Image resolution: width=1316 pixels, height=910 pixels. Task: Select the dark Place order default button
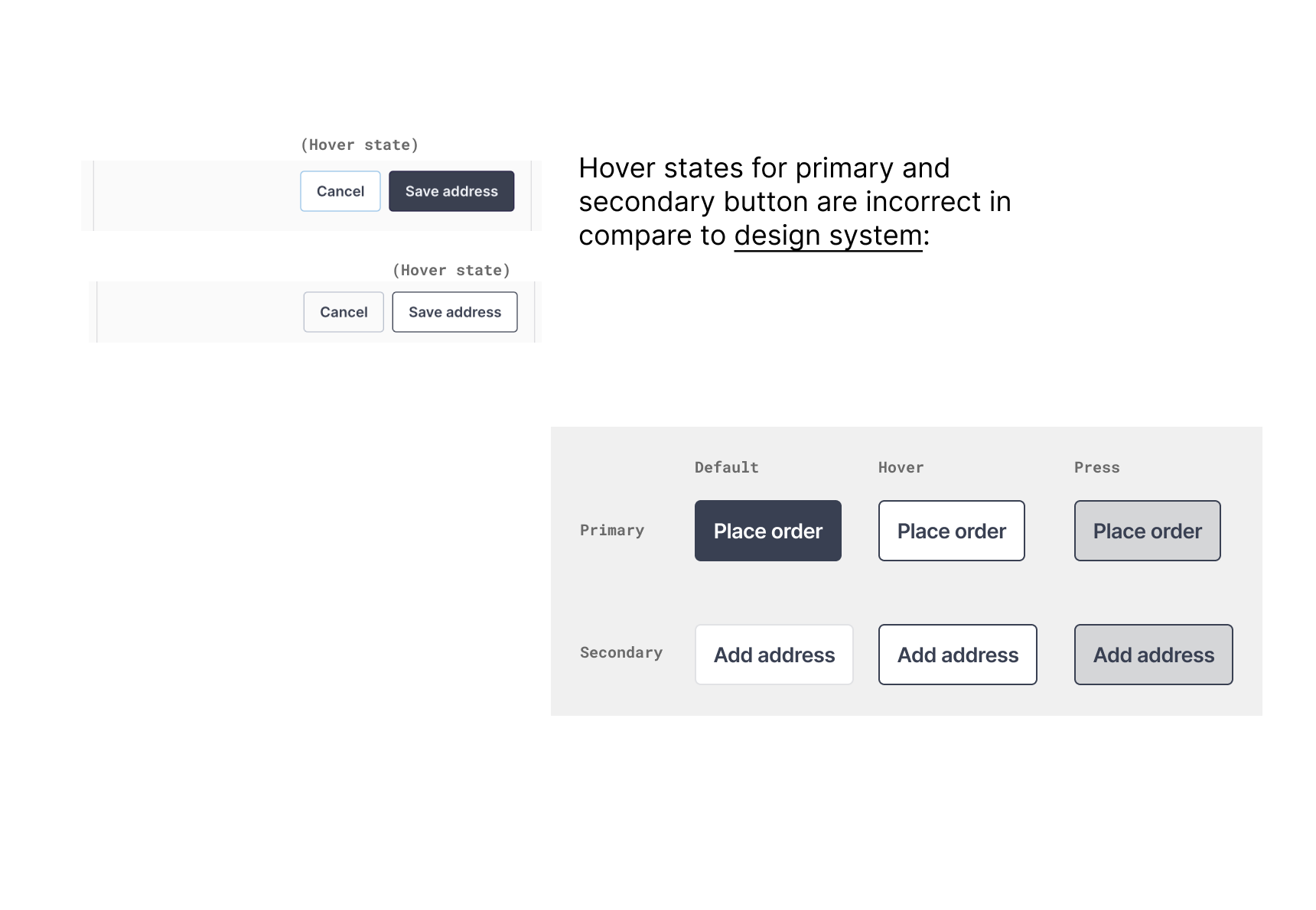(x=767, y=530)
